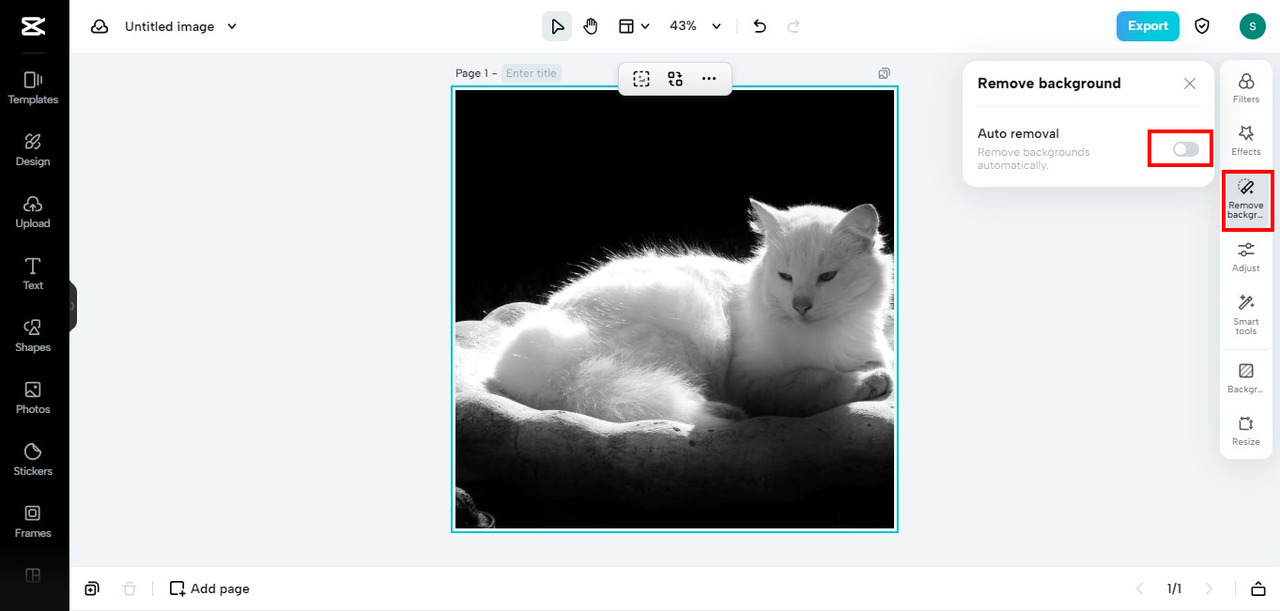Open the three-dot more options menu
1280x611 pixels.
point(709,79)
